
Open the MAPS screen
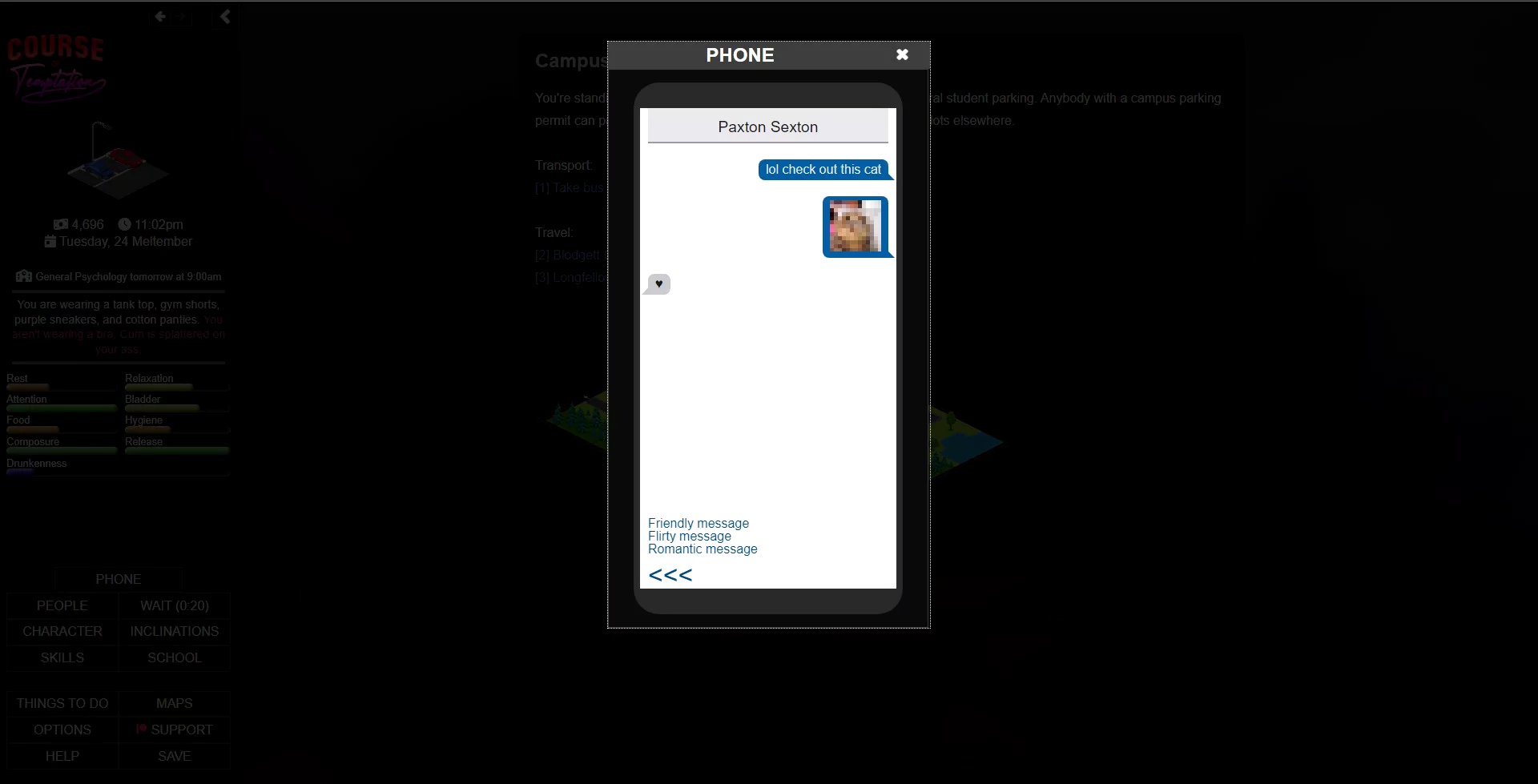click(174, 703)
